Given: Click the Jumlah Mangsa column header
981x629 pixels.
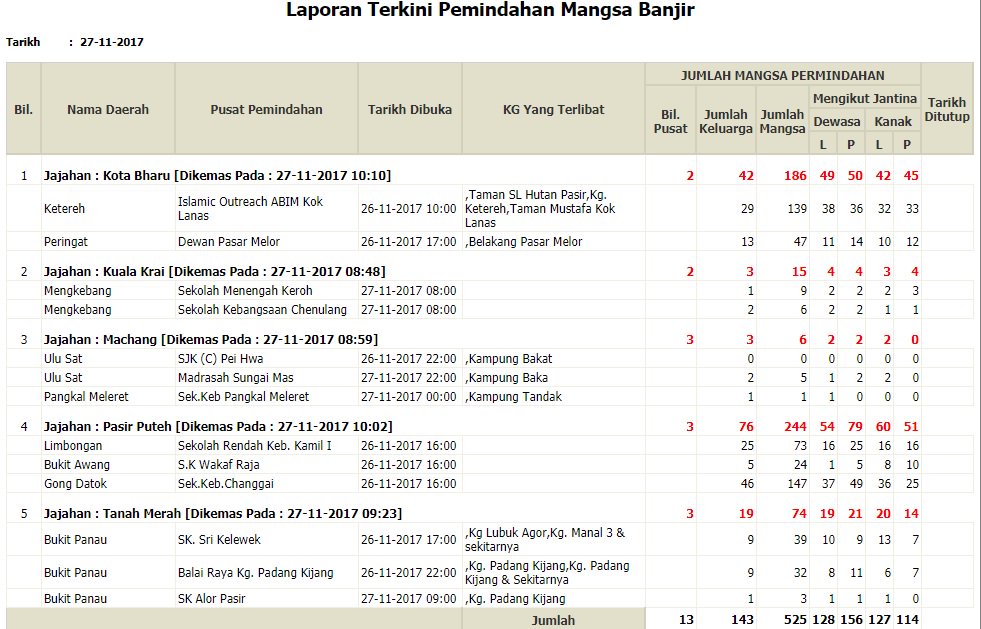Looking at the screenshot, I should (x=782, y=121).
